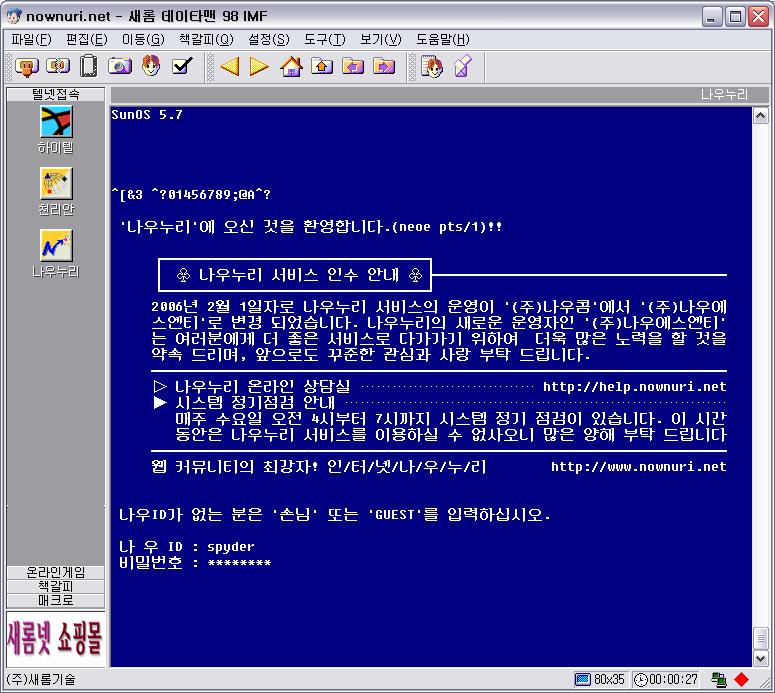The image size is (775, 693).
Task: Click the notepad with face icon
Action: [431, 66]
